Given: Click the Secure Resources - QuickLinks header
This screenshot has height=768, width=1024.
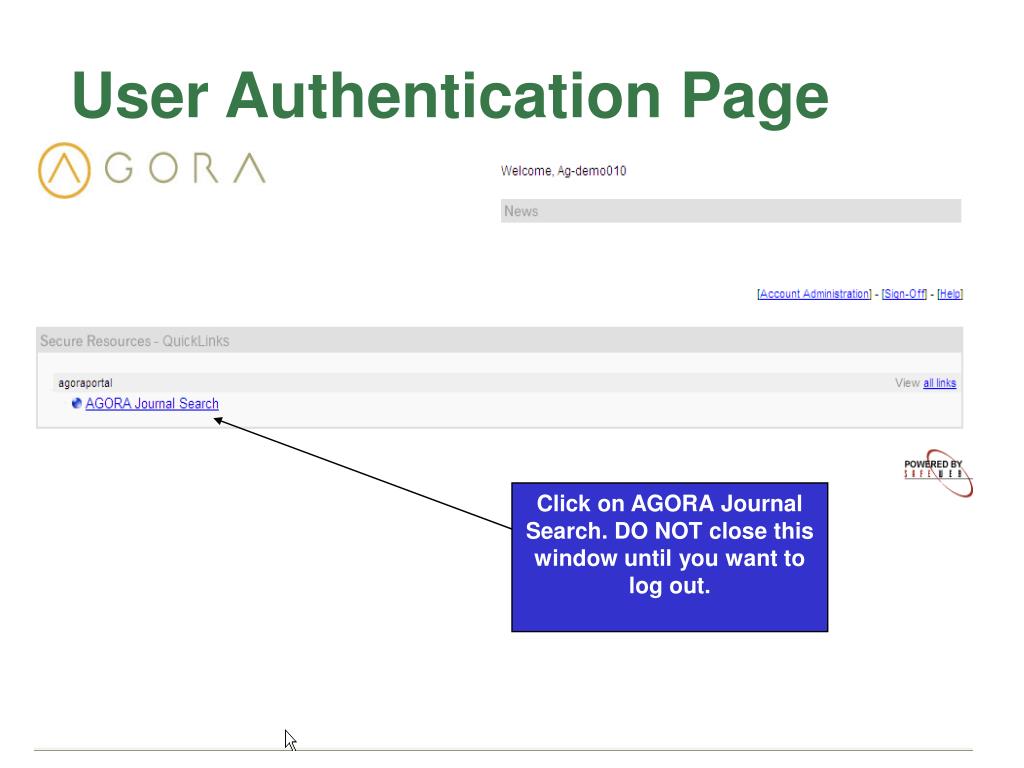Looking at the screenshot, I should (500, 340).
